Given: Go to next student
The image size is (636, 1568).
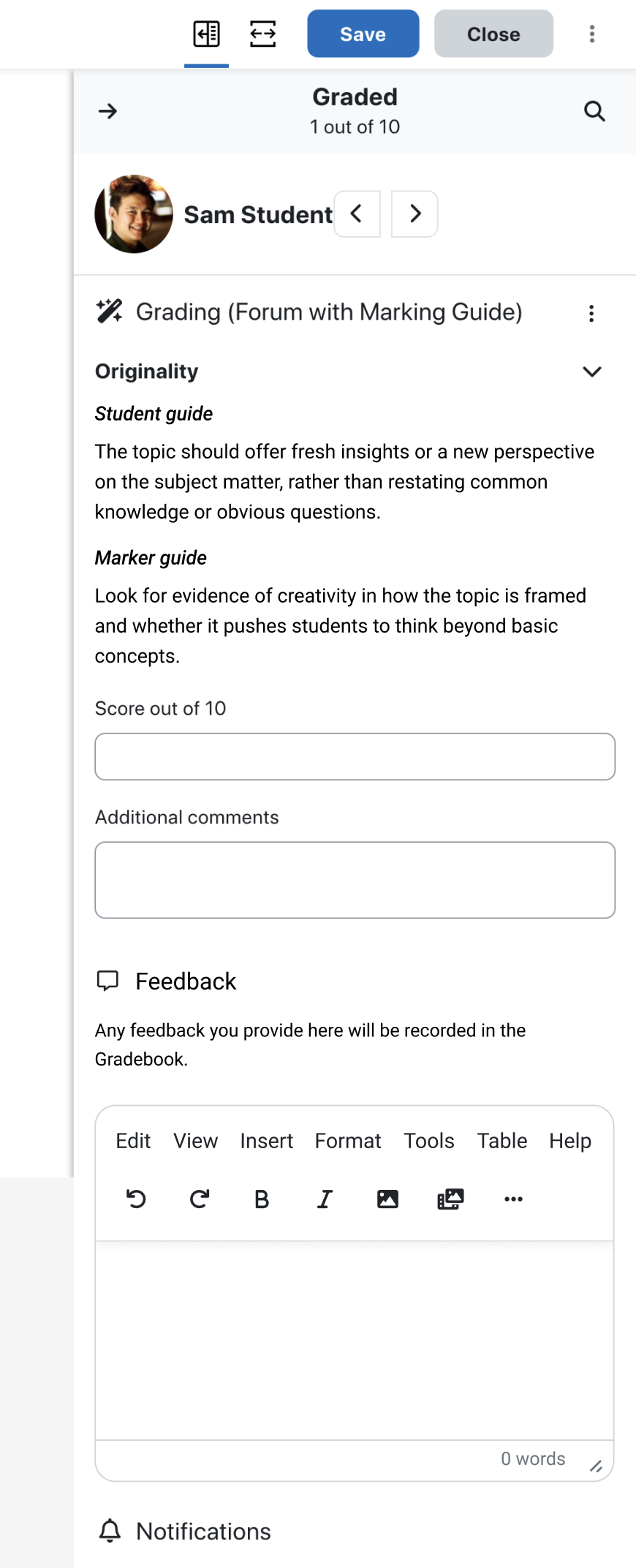Looking at the screenshot, I should tap(414, 214).
